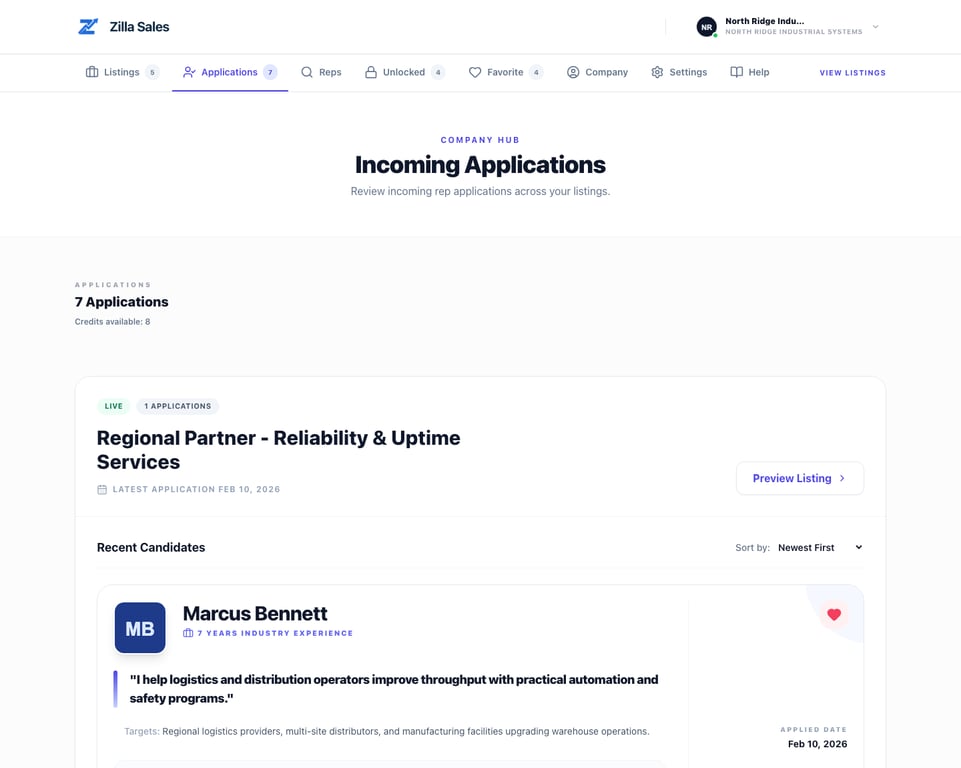The width and height of the screenshot is (961, 768).
Task: Click the Marcus Bennett quote text
Action: tap(393, 689)
